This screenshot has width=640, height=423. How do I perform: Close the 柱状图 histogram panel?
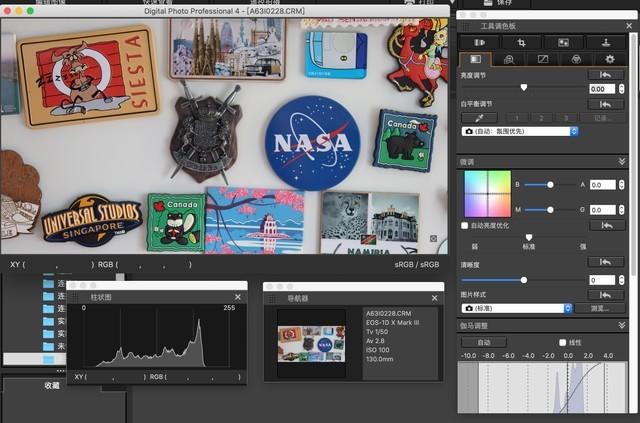point(238,297)
